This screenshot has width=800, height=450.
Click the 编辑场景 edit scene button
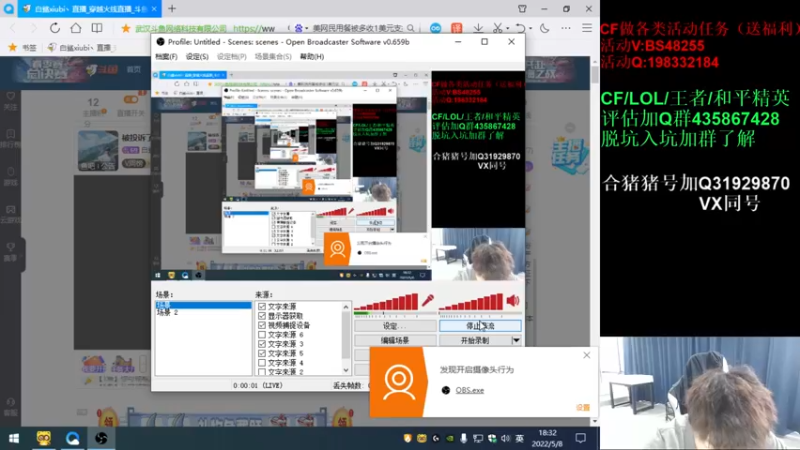pos(395,340)
